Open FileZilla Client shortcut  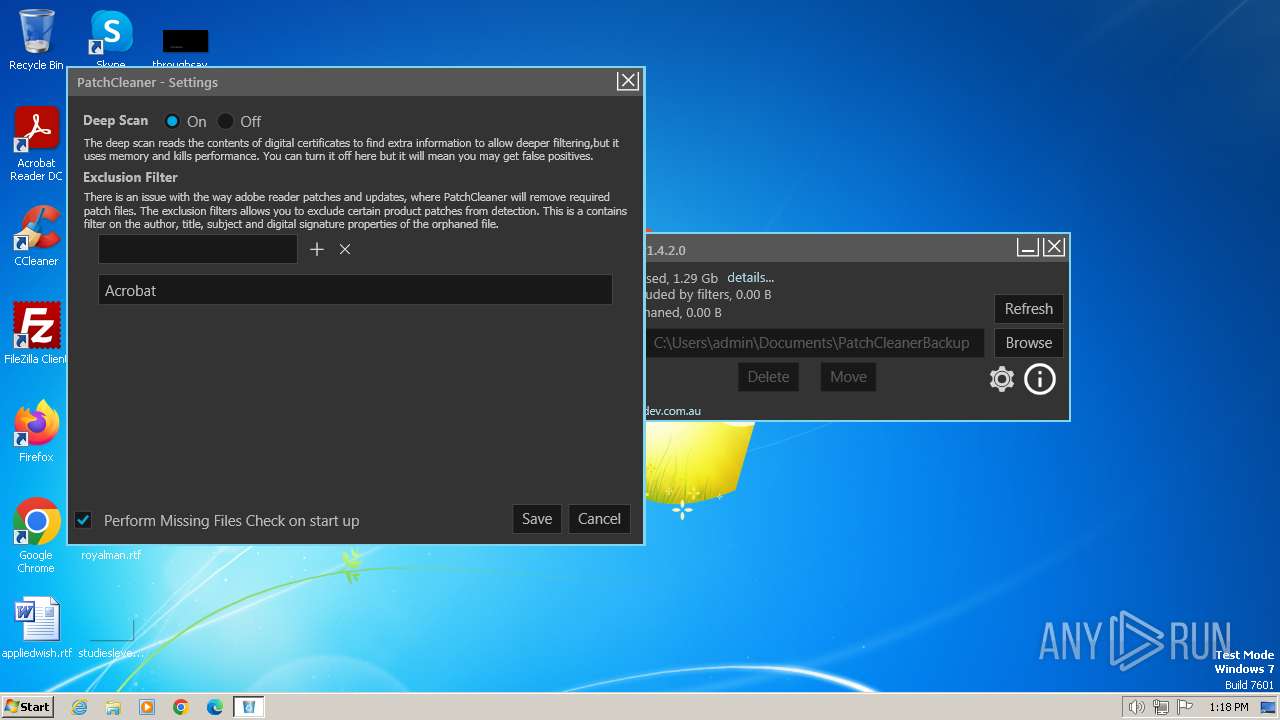pyautogui.click(x=36, y=333)
